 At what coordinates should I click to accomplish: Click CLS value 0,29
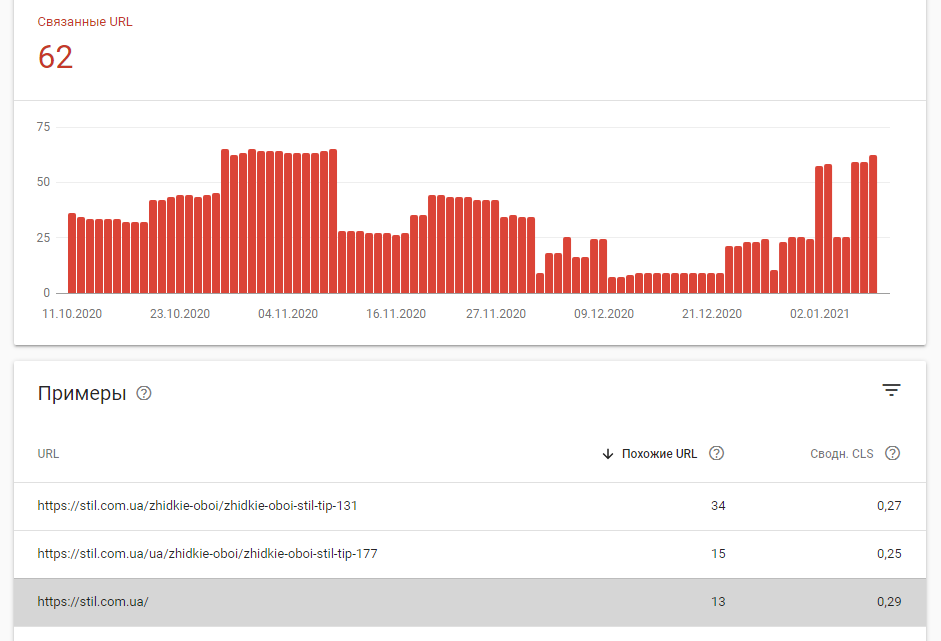coord(889,602)
